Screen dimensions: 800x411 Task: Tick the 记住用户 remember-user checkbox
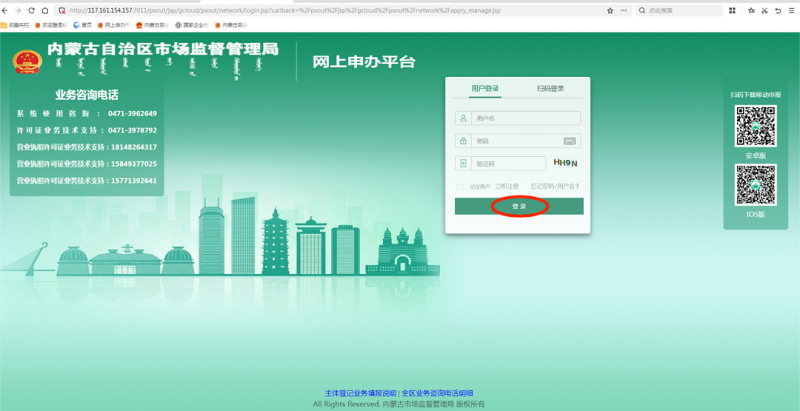pos(461,186)
